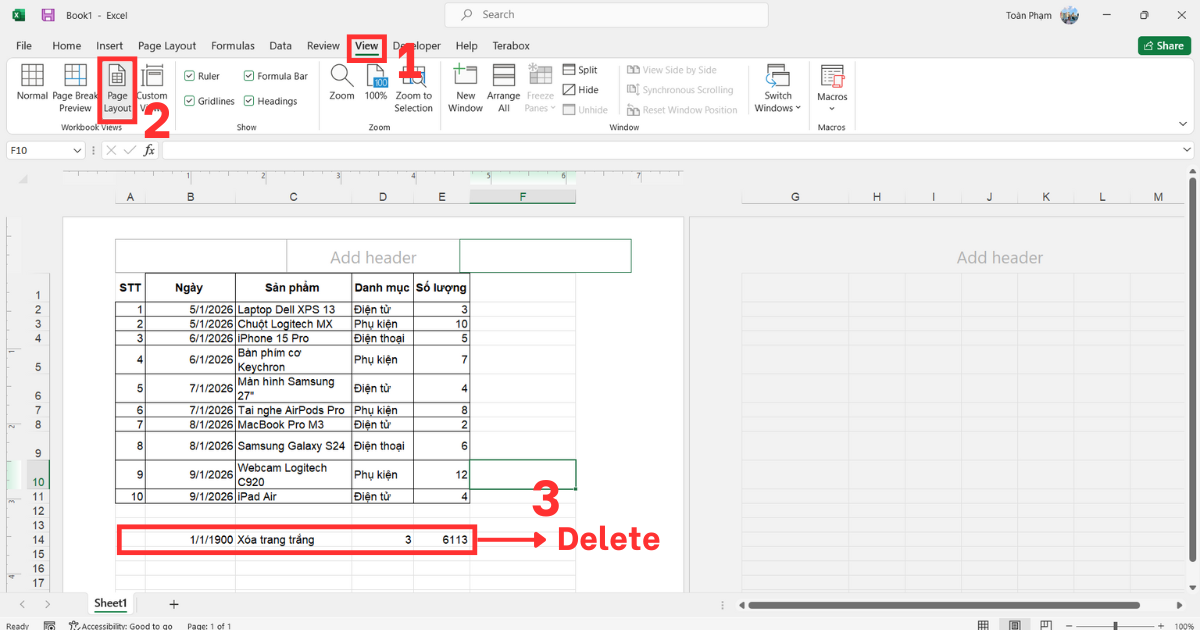
Task: Select cell Laptop Dell XPS 13
Action: [294, 310]
